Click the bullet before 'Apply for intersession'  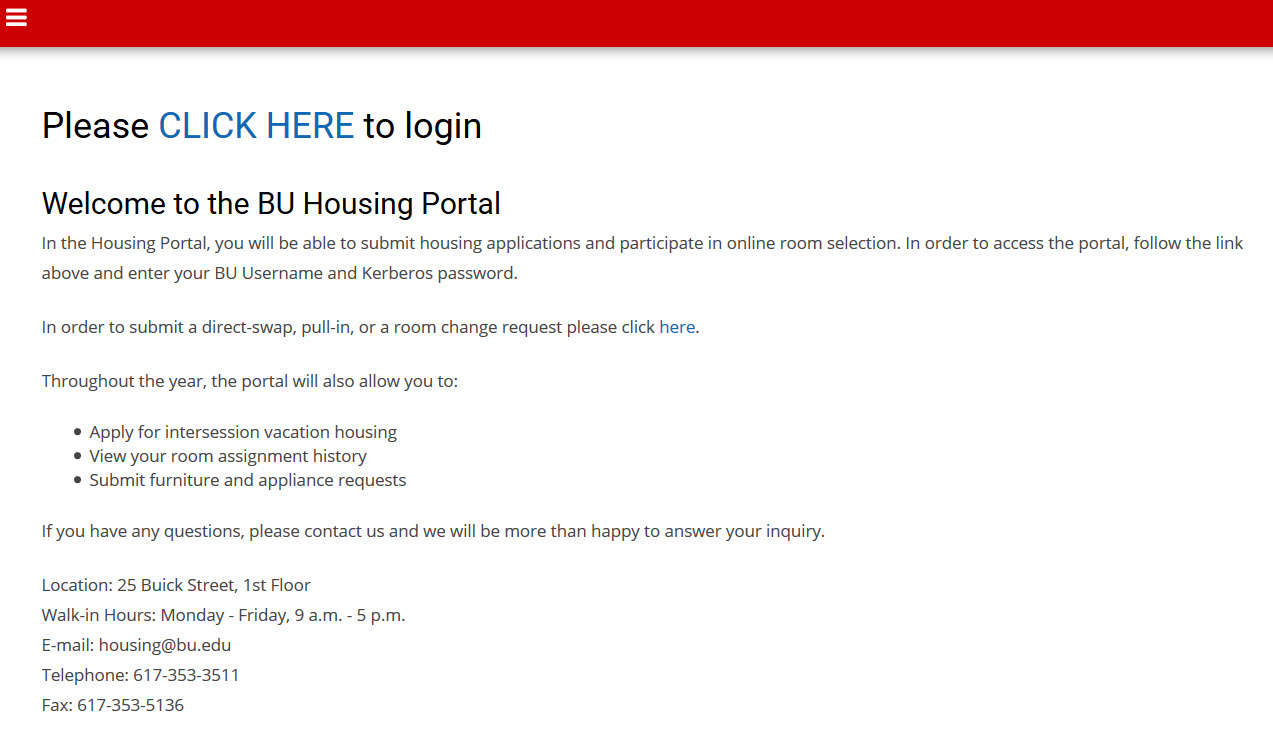[x=78, y=433]
